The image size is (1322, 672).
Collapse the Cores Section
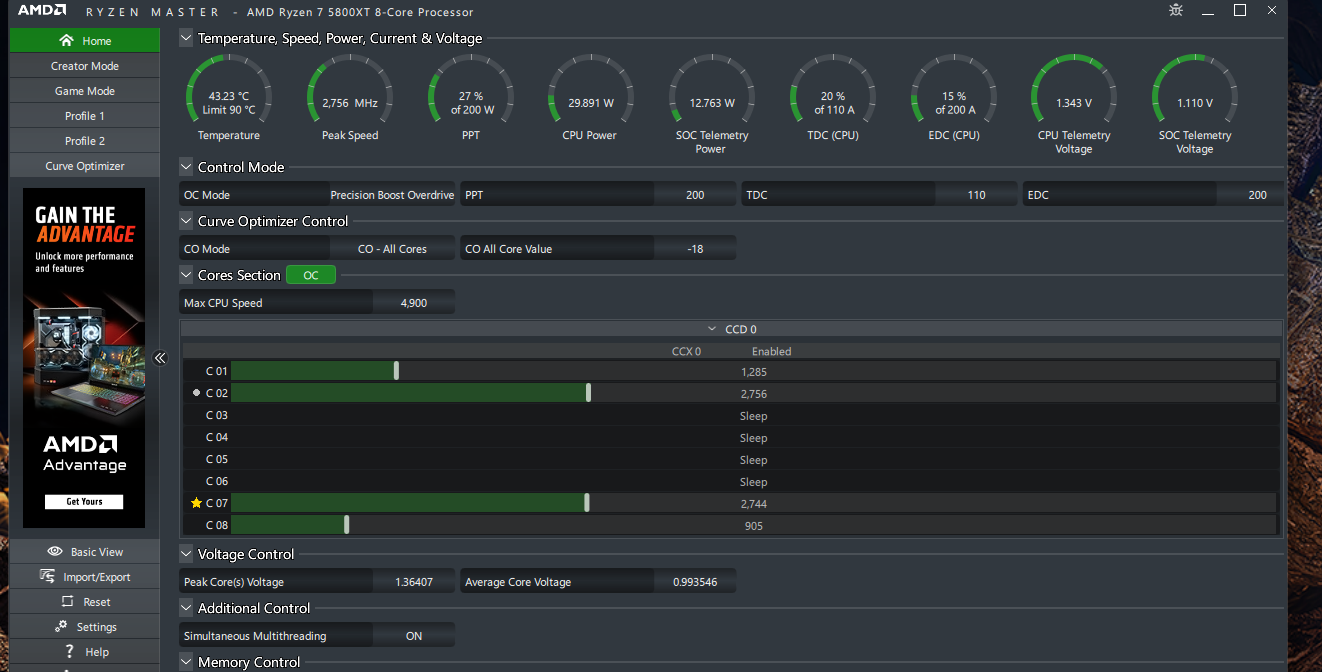pyautogui.click(x=186, y=275)
